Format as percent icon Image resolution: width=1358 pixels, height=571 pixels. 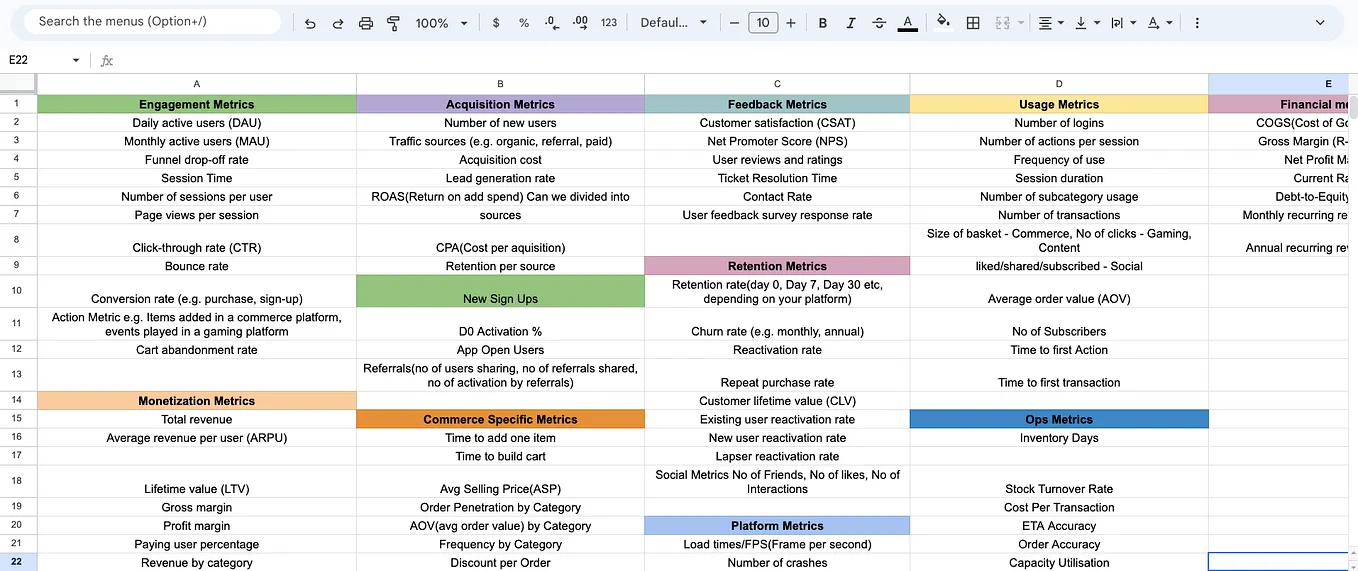pos(524,22)
